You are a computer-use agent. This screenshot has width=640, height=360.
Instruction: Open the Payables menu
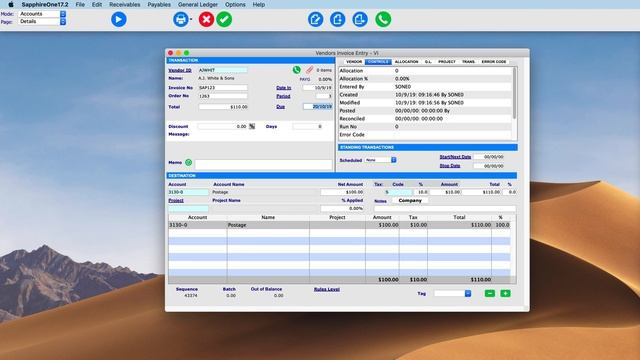159,4
